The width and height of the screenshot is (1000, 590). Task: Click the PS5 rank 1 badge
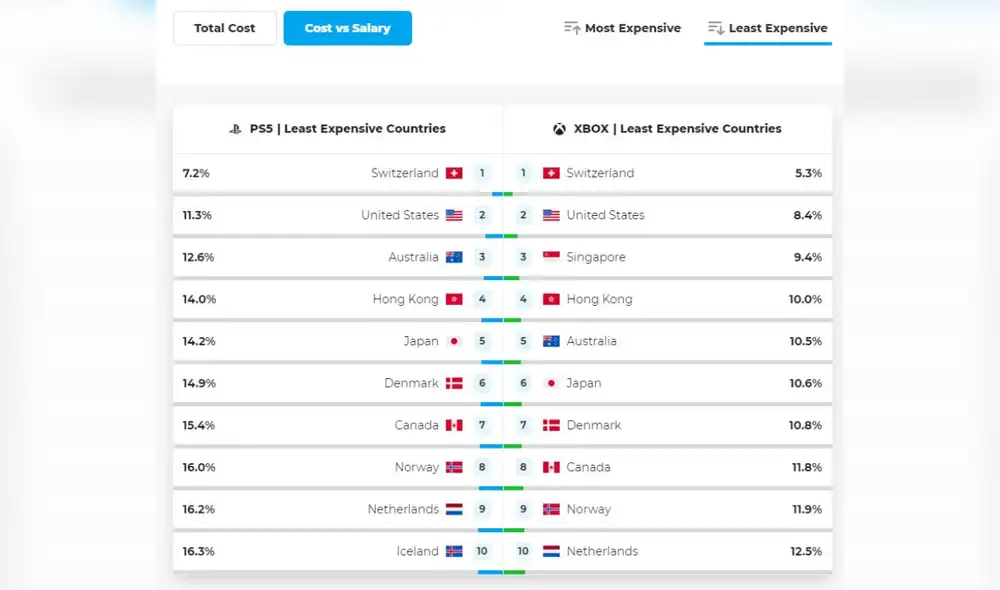(482, 173)
